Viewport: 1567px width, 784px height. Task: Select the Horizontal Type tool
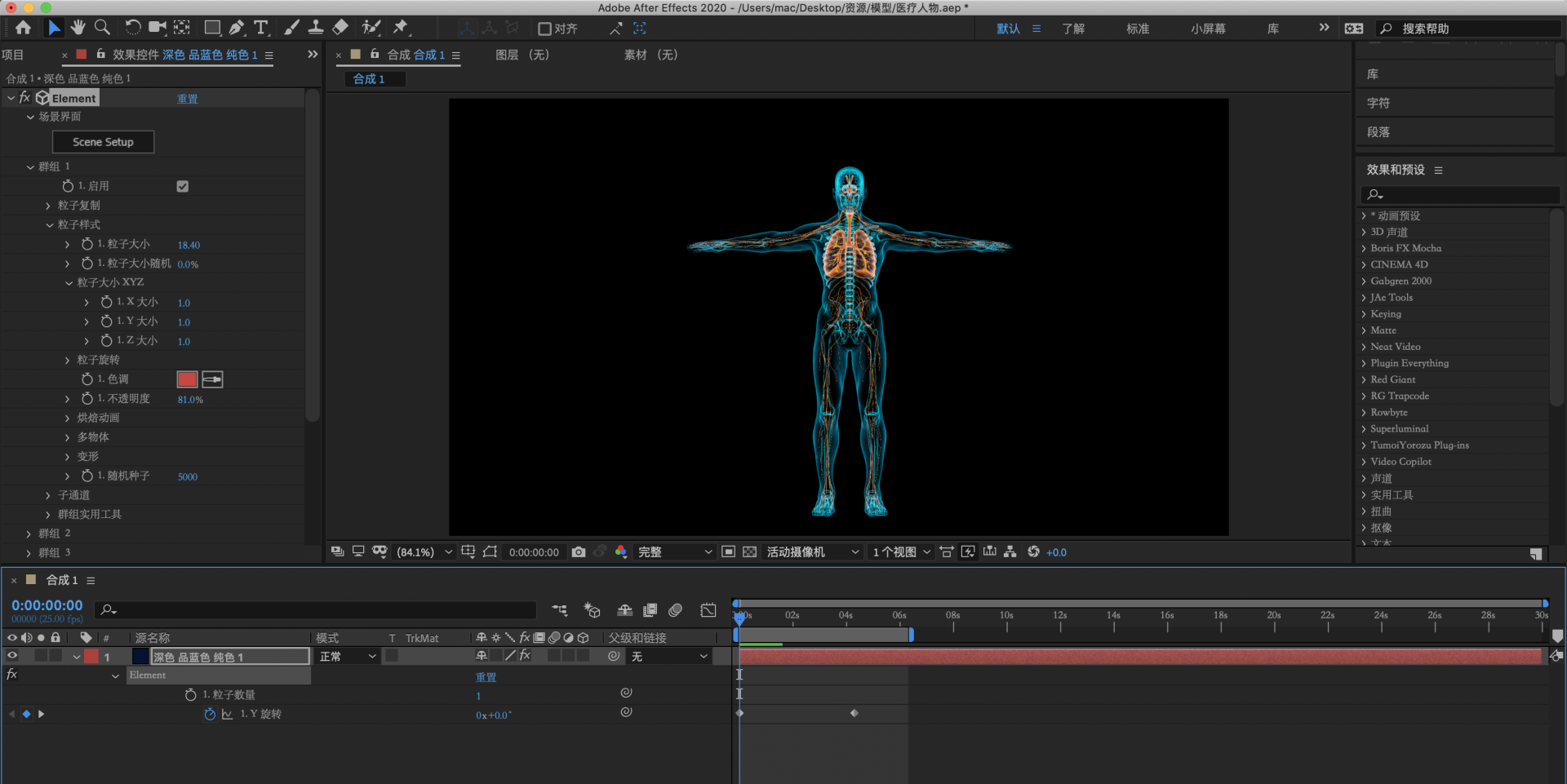(x=261, y=28)
